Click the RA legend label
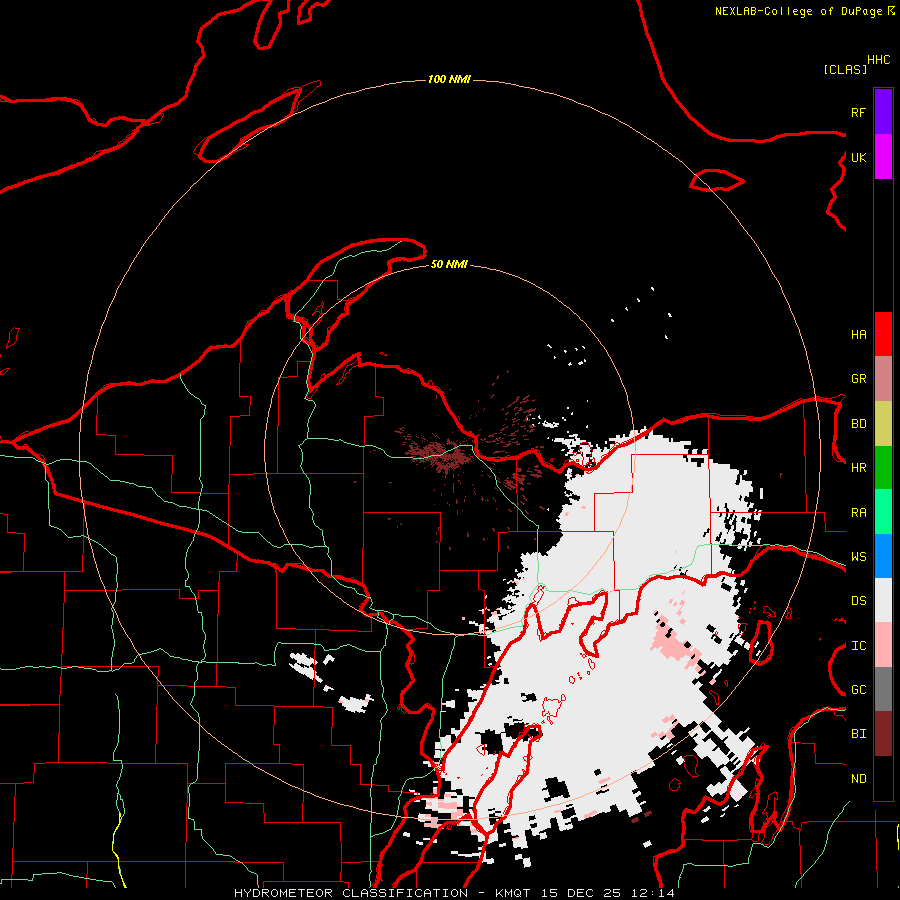 [x=858, y=513]
